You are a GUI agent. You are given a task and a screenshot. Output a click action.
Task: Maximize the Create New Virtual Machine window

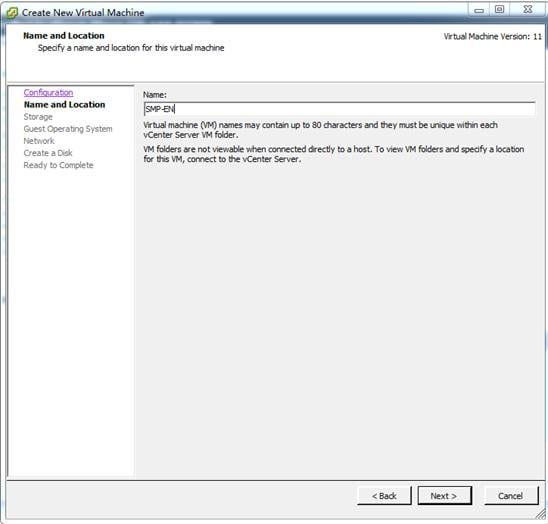[x=499, y=10]
